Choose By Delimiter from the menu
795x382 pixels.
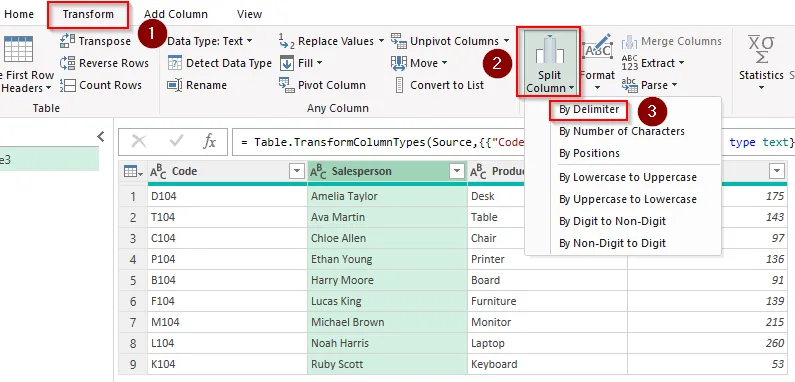589,110
